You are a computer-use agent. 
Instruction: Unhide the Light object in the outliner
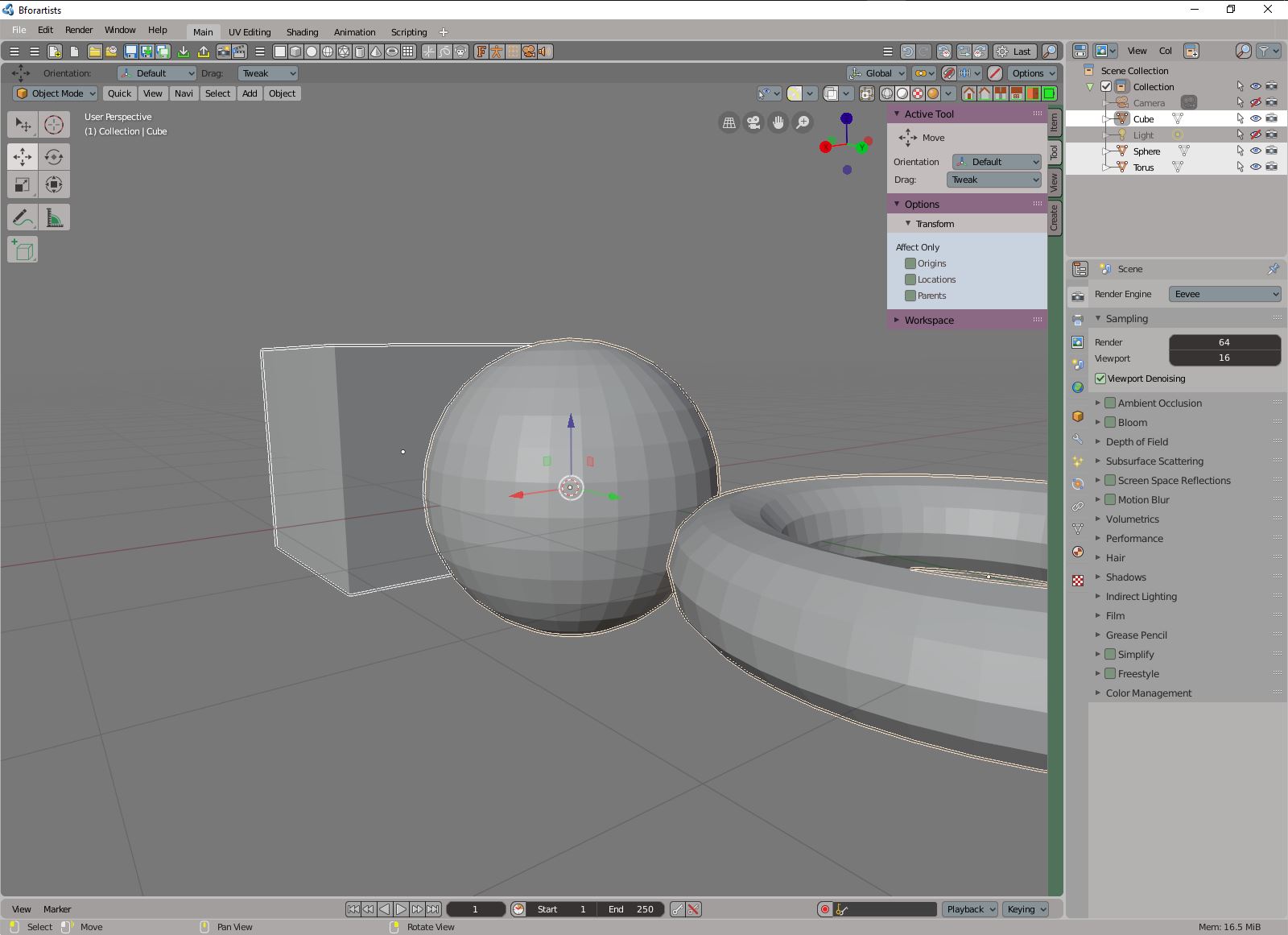(x=1255, y=134)
